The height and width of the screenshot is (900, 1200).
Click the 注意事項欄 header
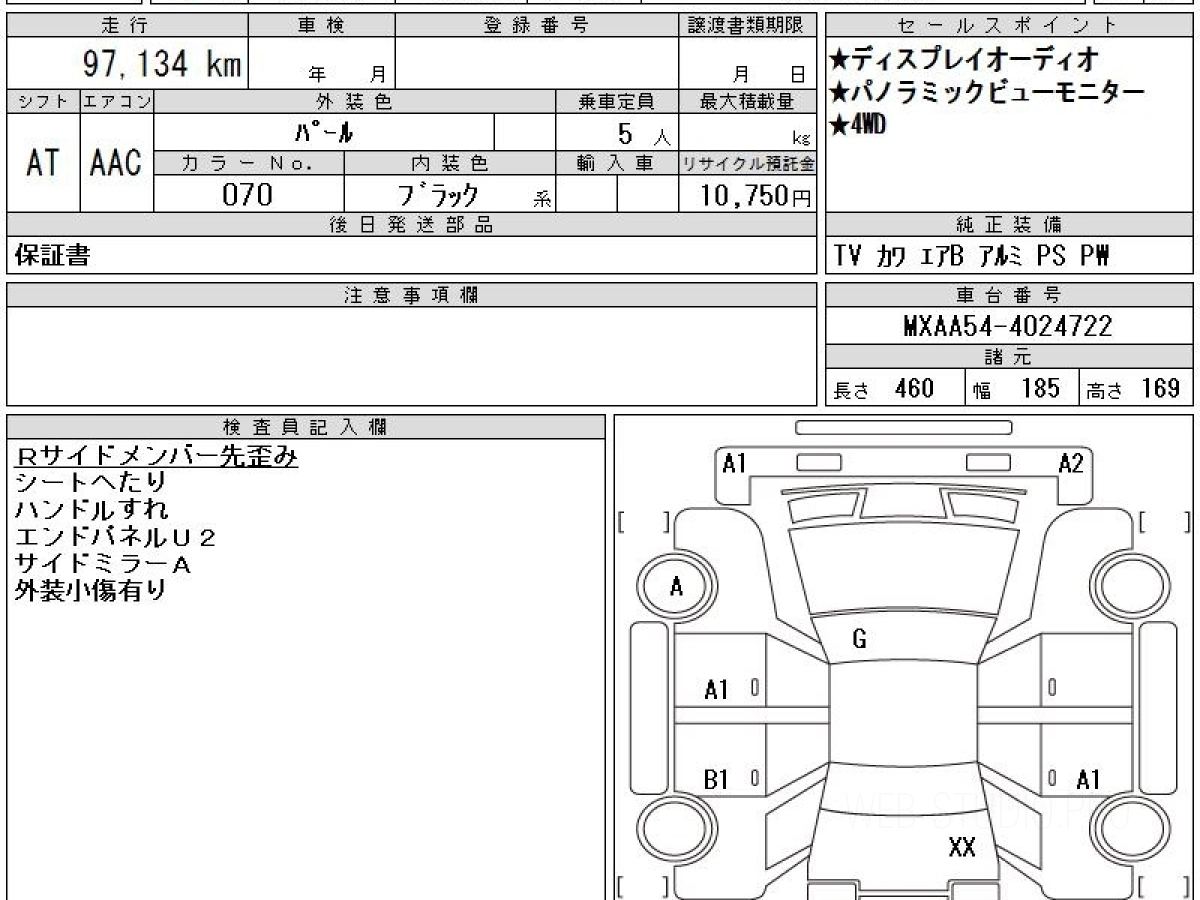[412, 295]
